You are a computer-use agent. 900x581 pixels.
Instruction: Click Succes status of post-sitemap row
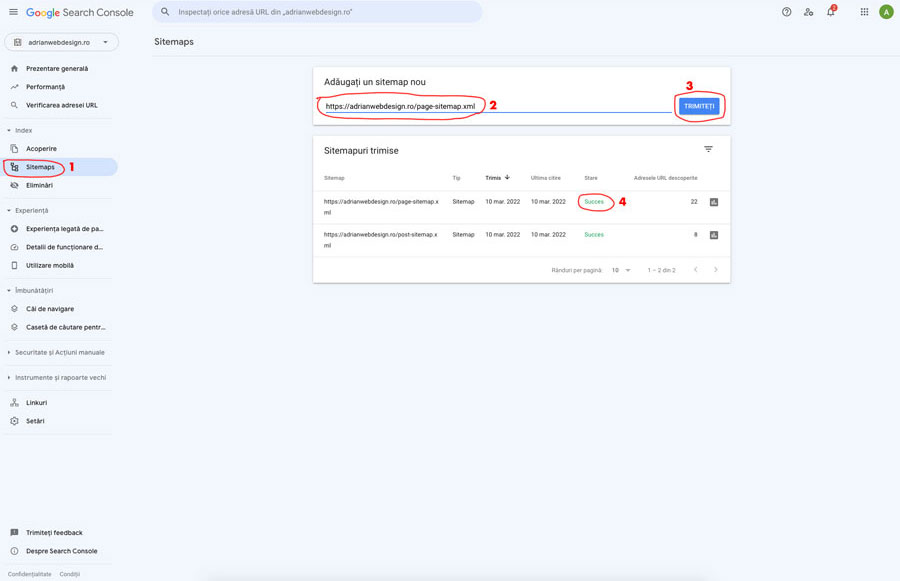coord(594,235)
